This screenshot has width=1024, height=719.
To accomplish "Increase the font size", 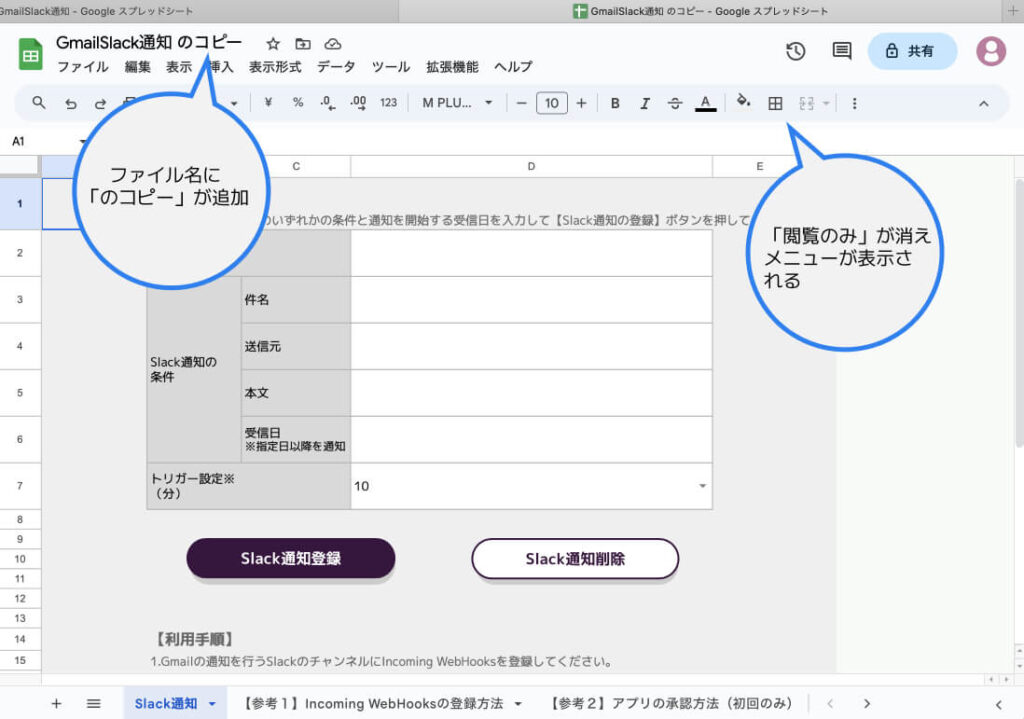I will pos(581,103).
